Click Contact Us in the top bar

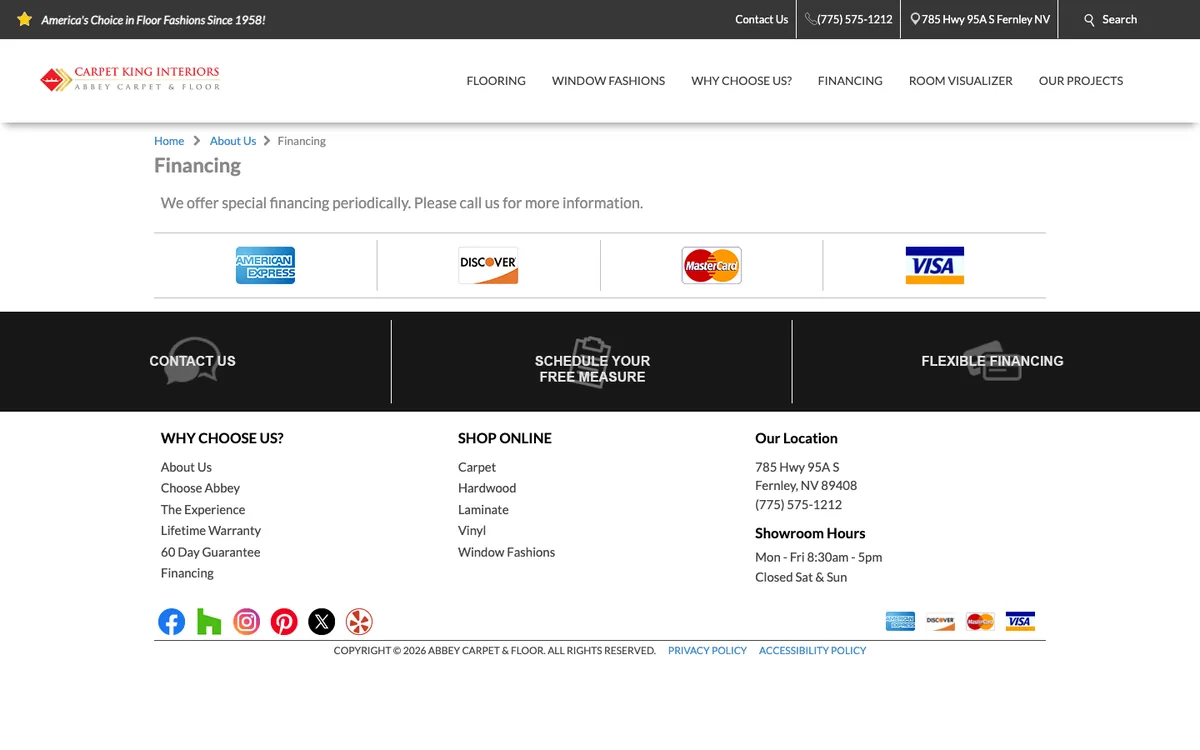[x=761, y=19]
